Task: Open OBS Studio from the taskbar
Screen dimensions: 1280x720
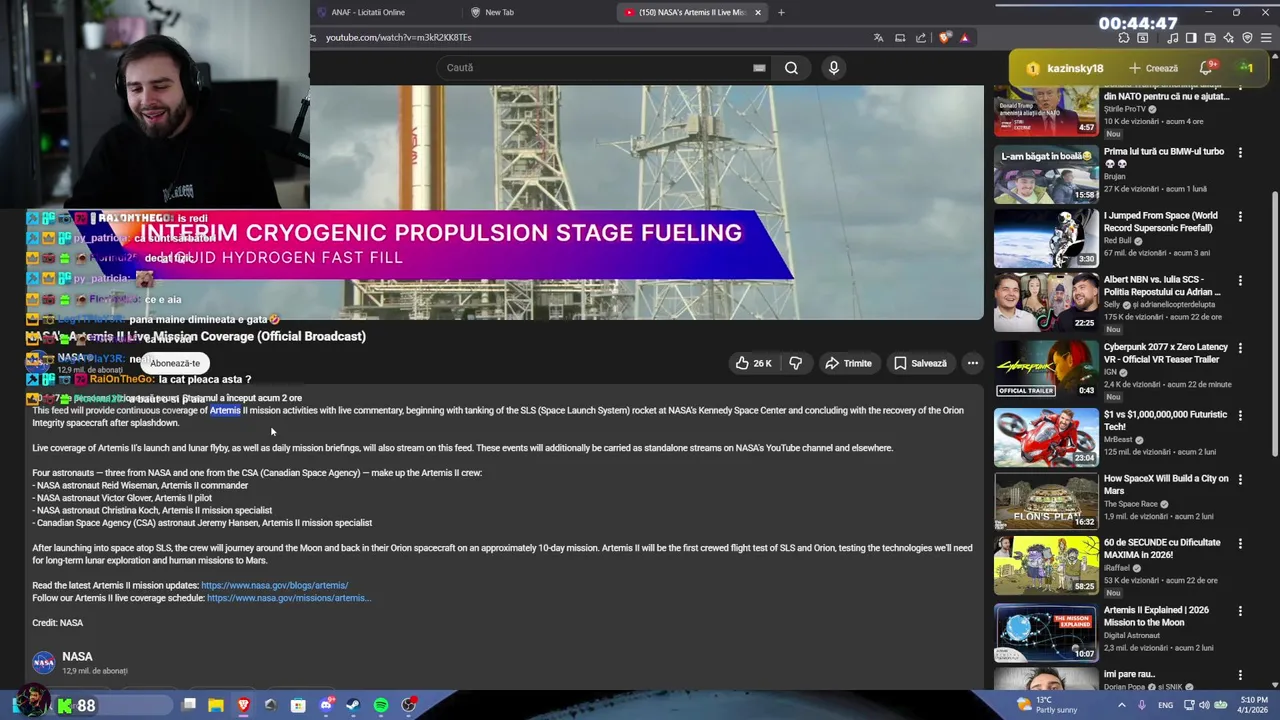Action: (x=409, y=705)
